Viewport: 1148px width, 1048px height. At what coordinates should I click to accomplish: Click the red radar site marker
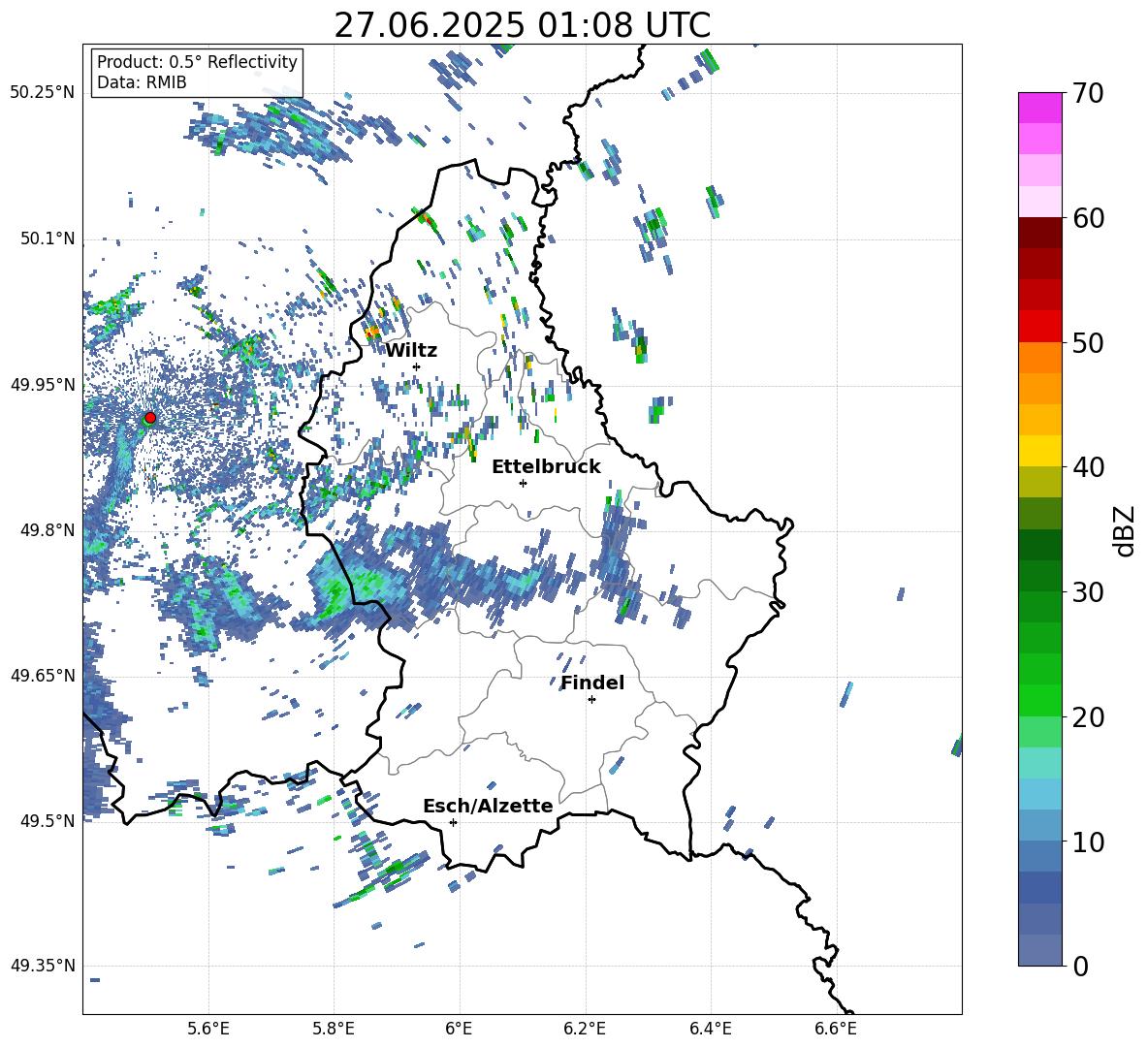(150, 418)
